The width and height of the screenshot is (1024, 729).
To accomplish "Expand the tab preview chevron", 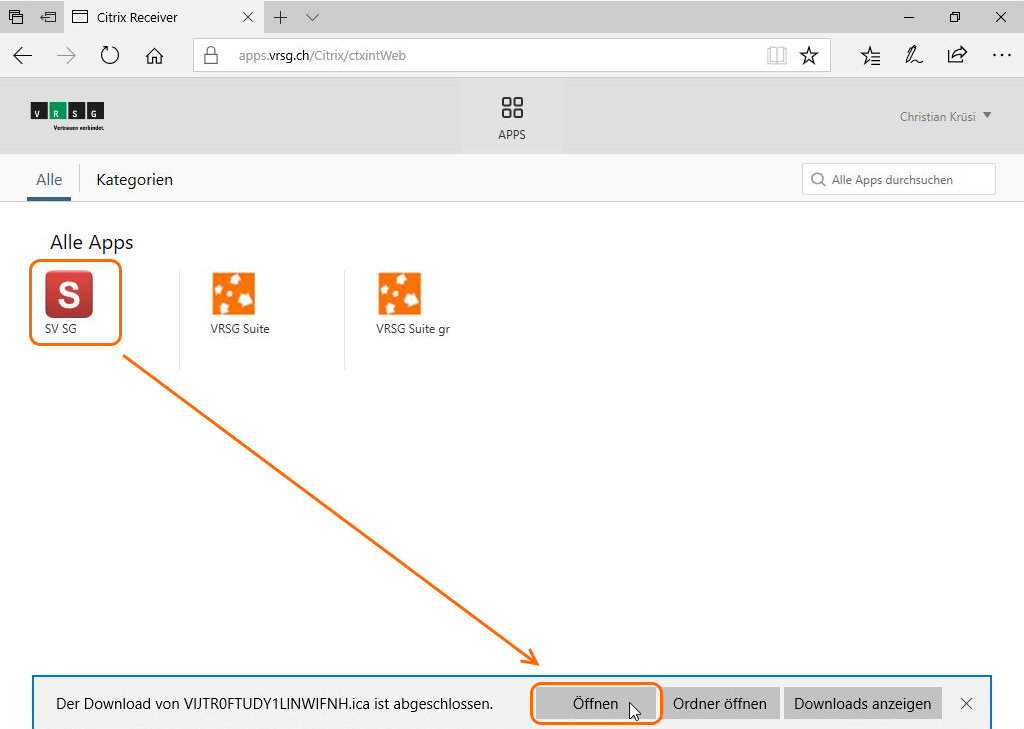I will point(312,17).
